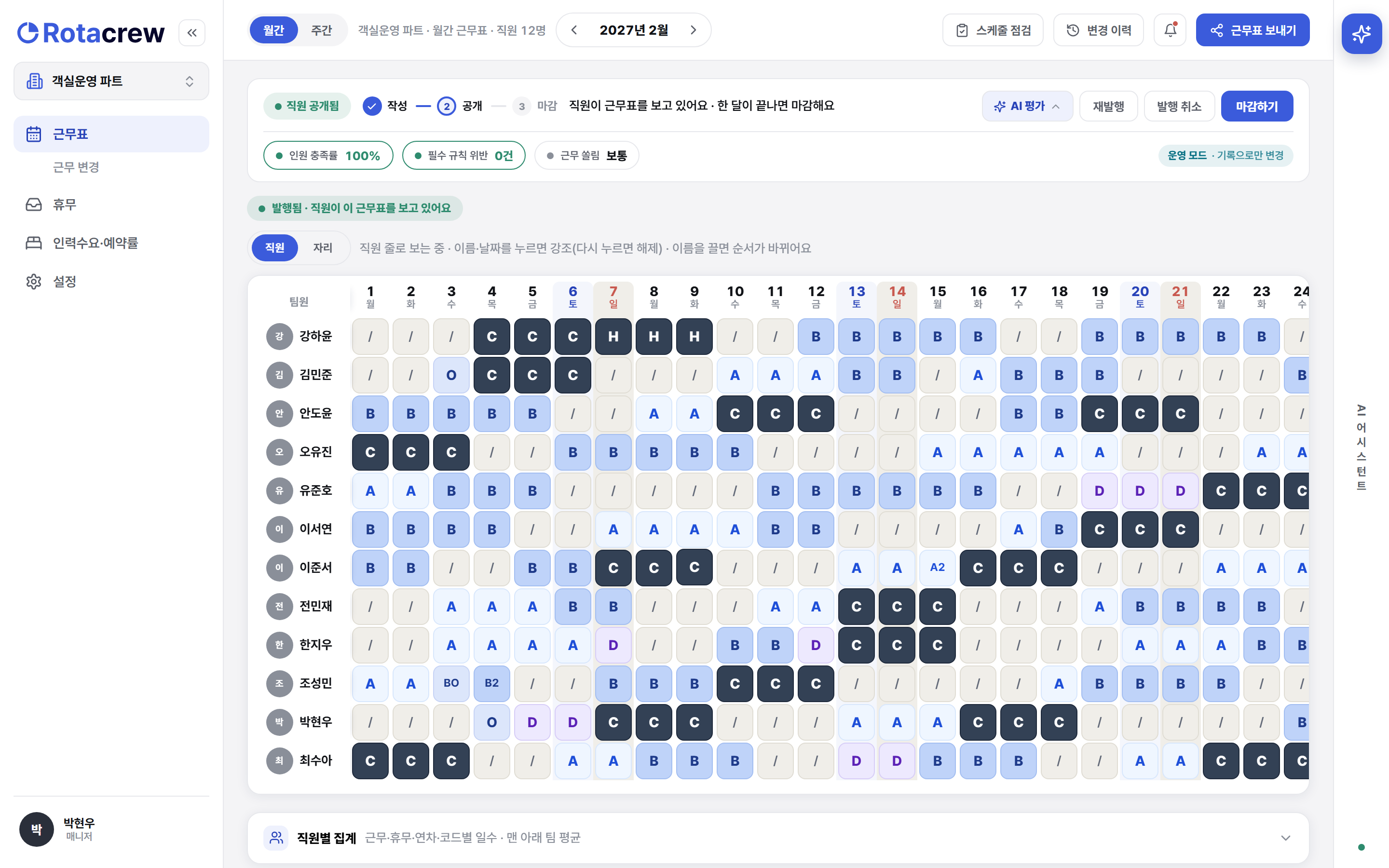The image size is (1389, 868).
Task: Click 김민준's O shift on day 3
Action: [451, 375]
